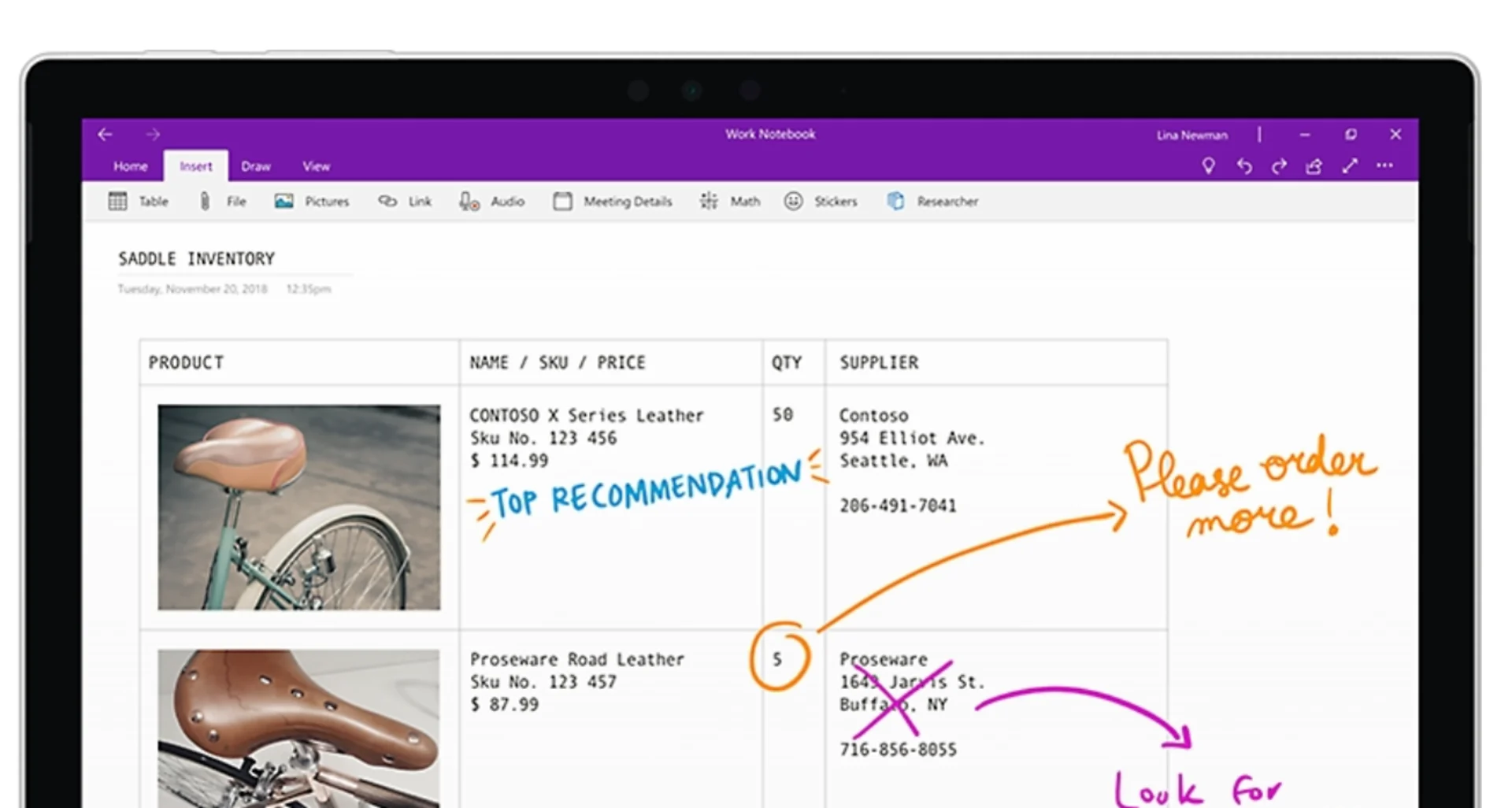Record Audio on the page

[492, 202]
